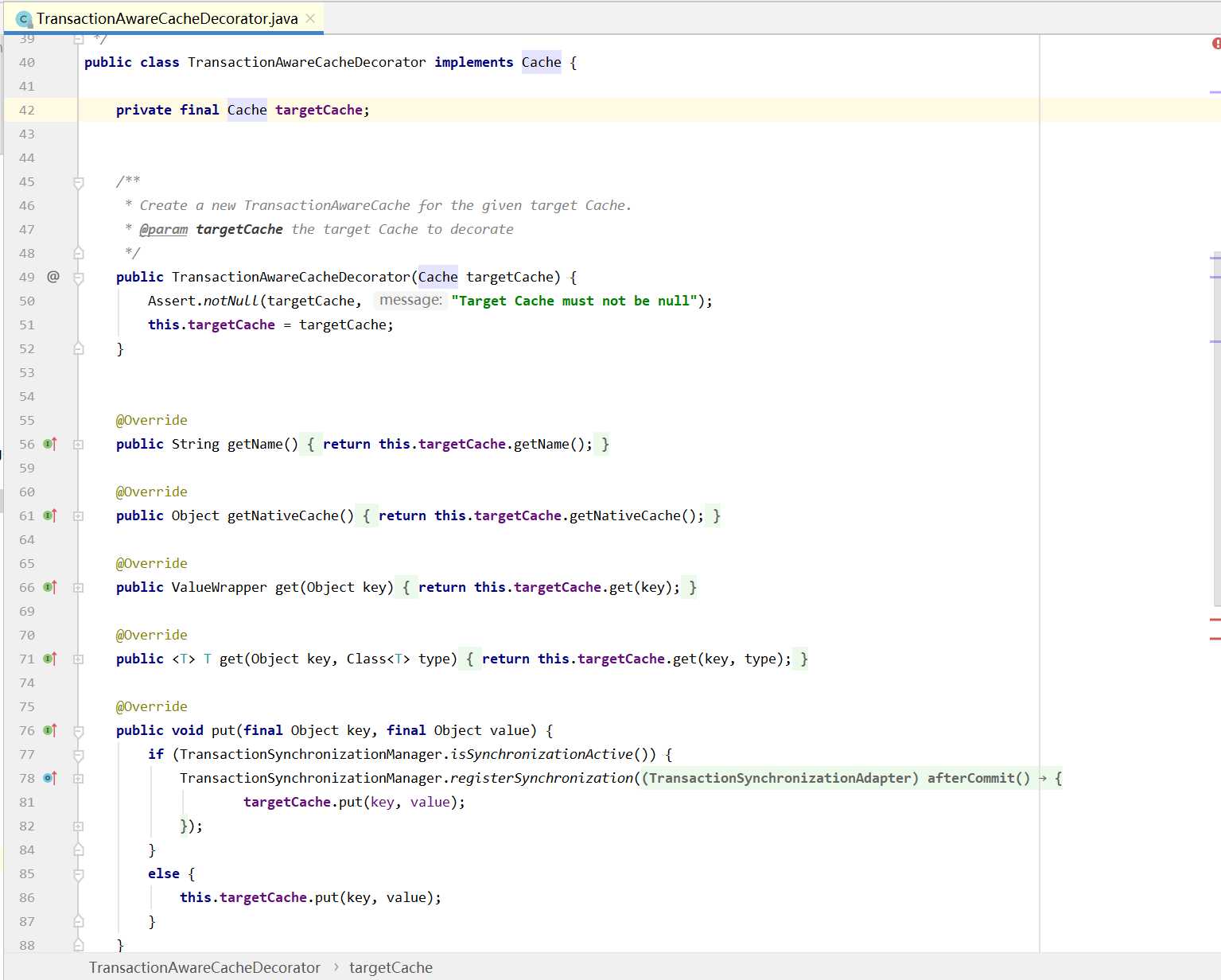Collapse the Javadoc comment at line 45
Viewport: 1221px width, 980px height.
point(79,182)
